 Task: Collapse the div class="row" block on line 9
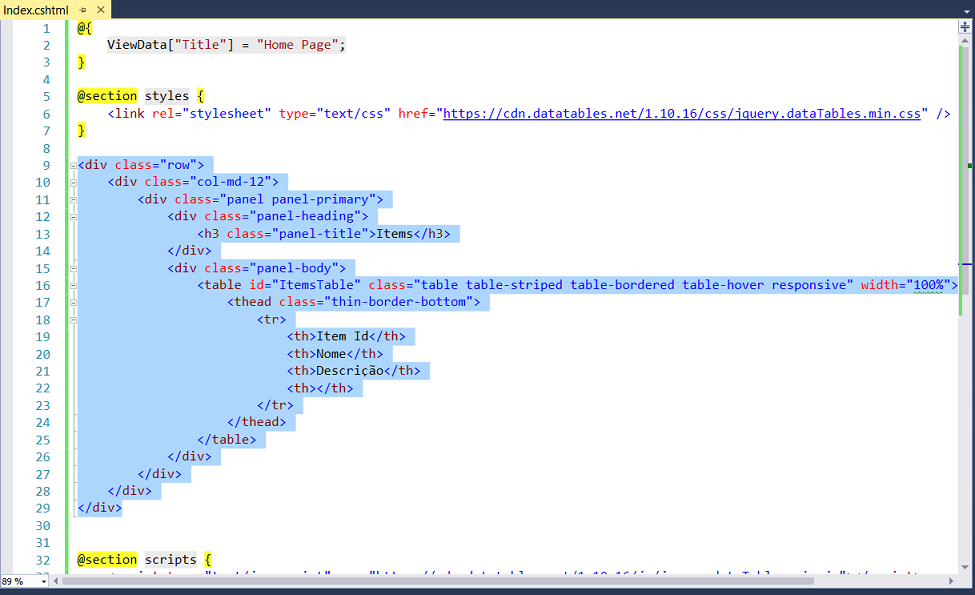point(73,166)
